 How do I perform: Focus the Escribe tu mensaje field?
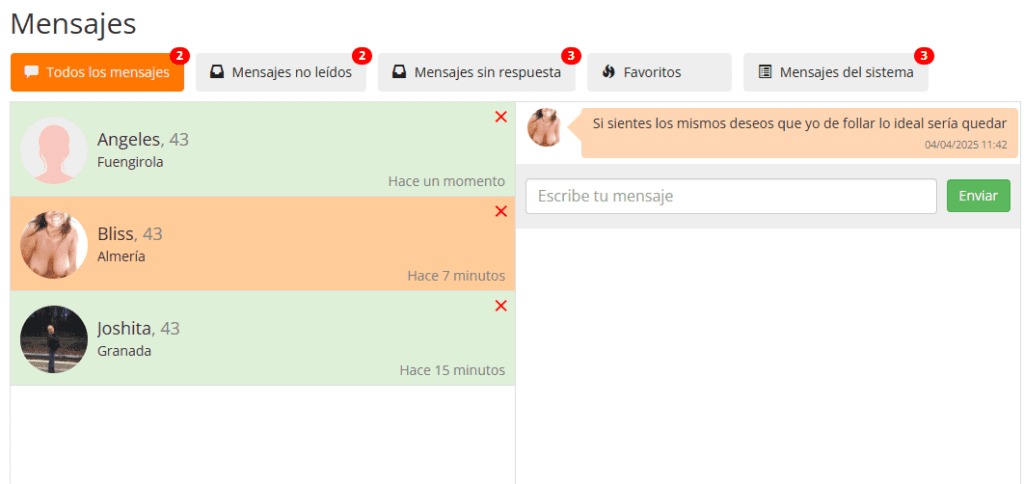(731, 196)
